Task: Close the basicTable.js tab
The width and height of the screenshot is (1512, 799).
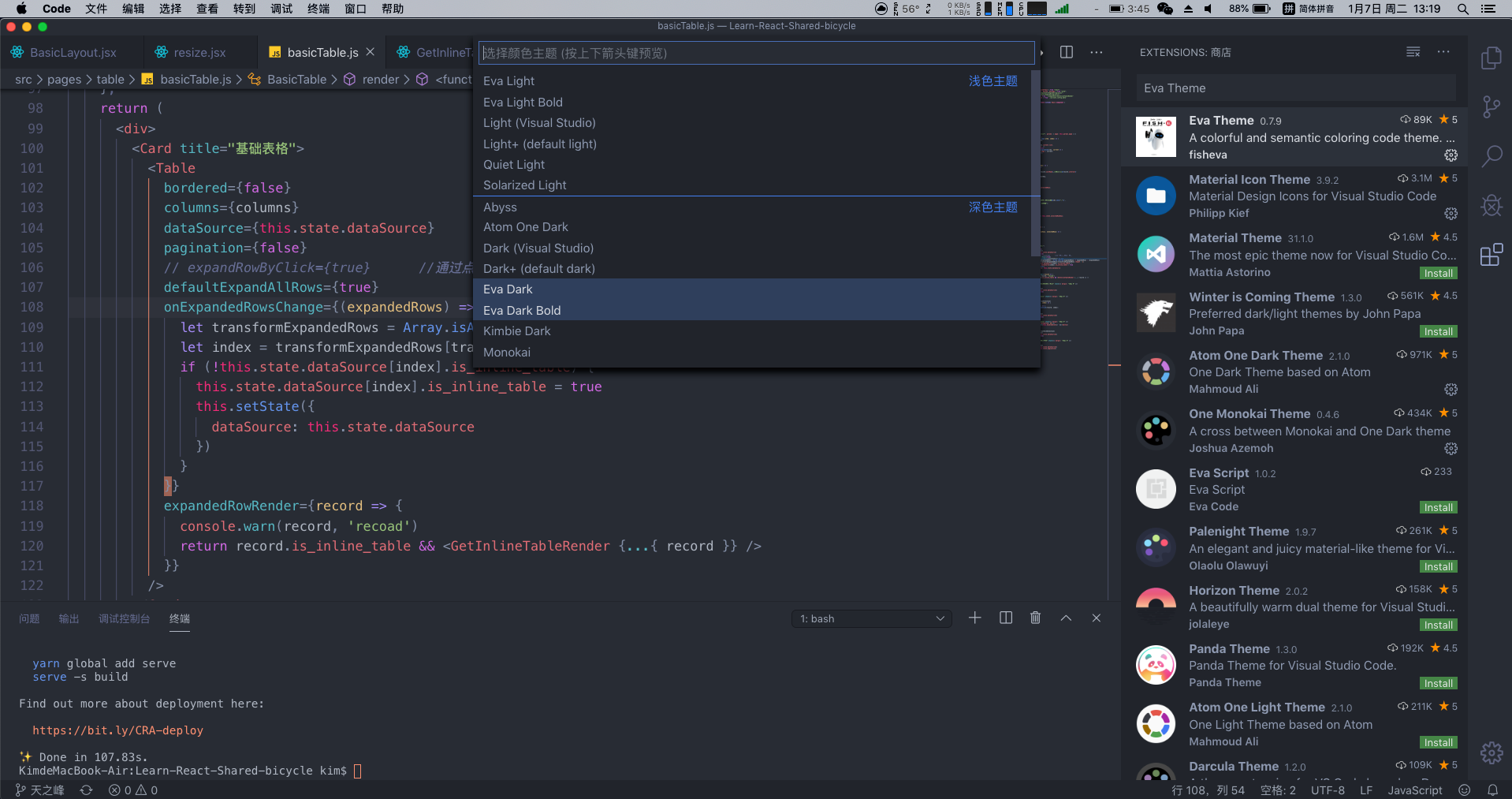Action: [371, 52]
